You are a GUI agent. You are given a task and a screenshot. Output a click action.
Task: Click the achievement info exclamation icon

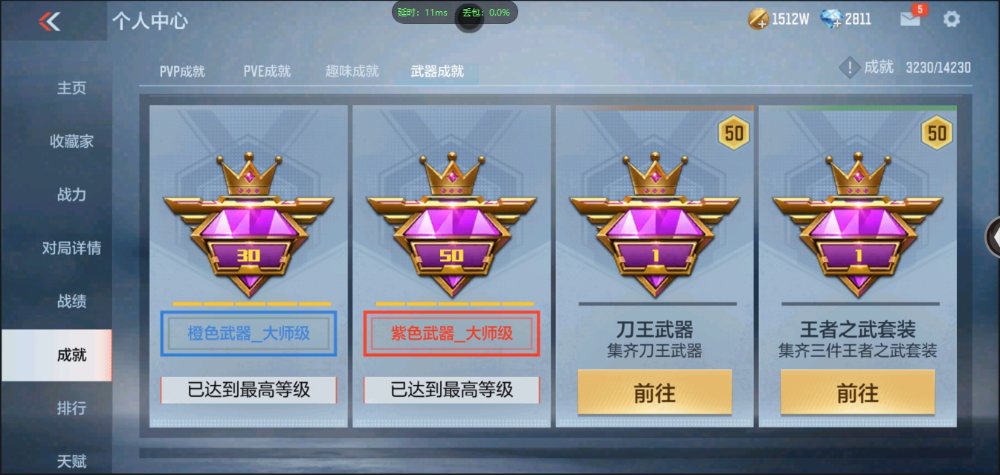[849, 68]
